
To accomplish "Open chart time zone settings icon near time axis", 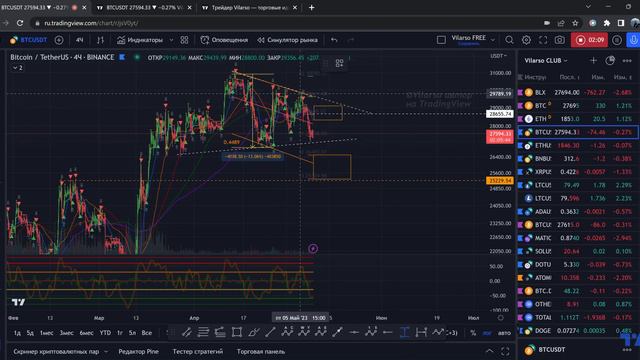I will (501, 318).
